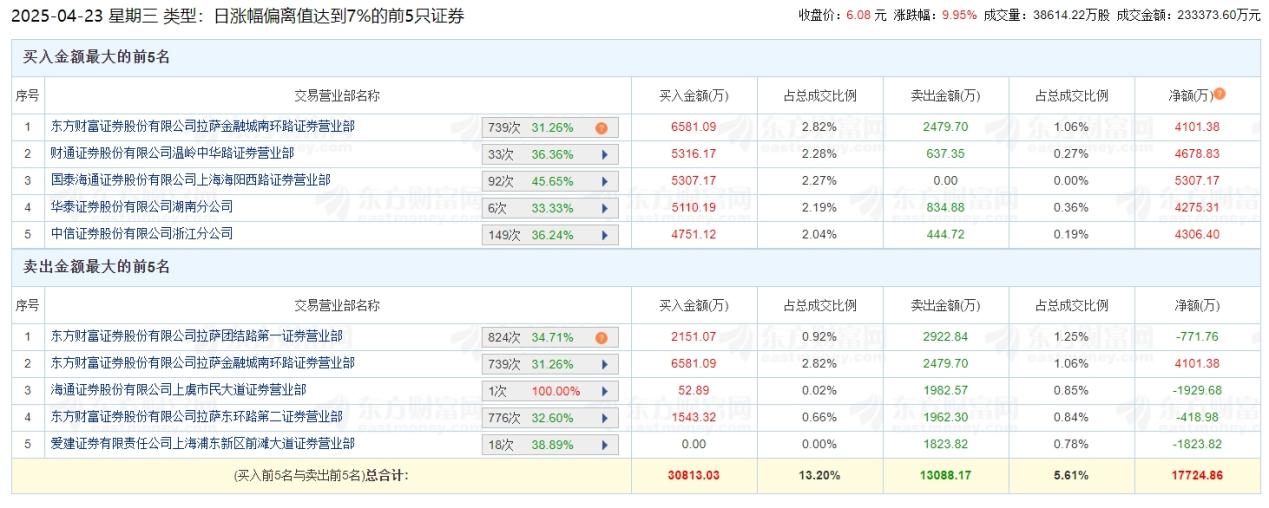Open 财通证券温岭中华路证券营业部 link
This screenshot has height=508, width=1269.
(172, 154)
